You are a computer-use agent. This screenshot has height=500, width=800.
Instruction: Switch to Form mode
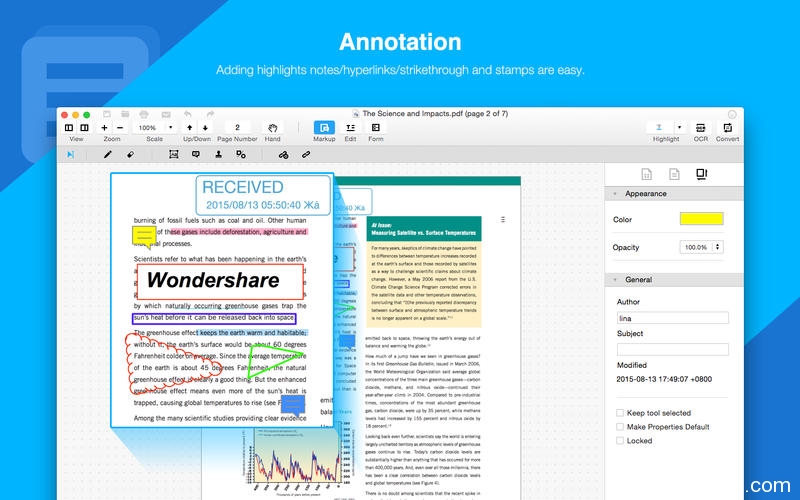pyautogui.click(x=376, y=128)
